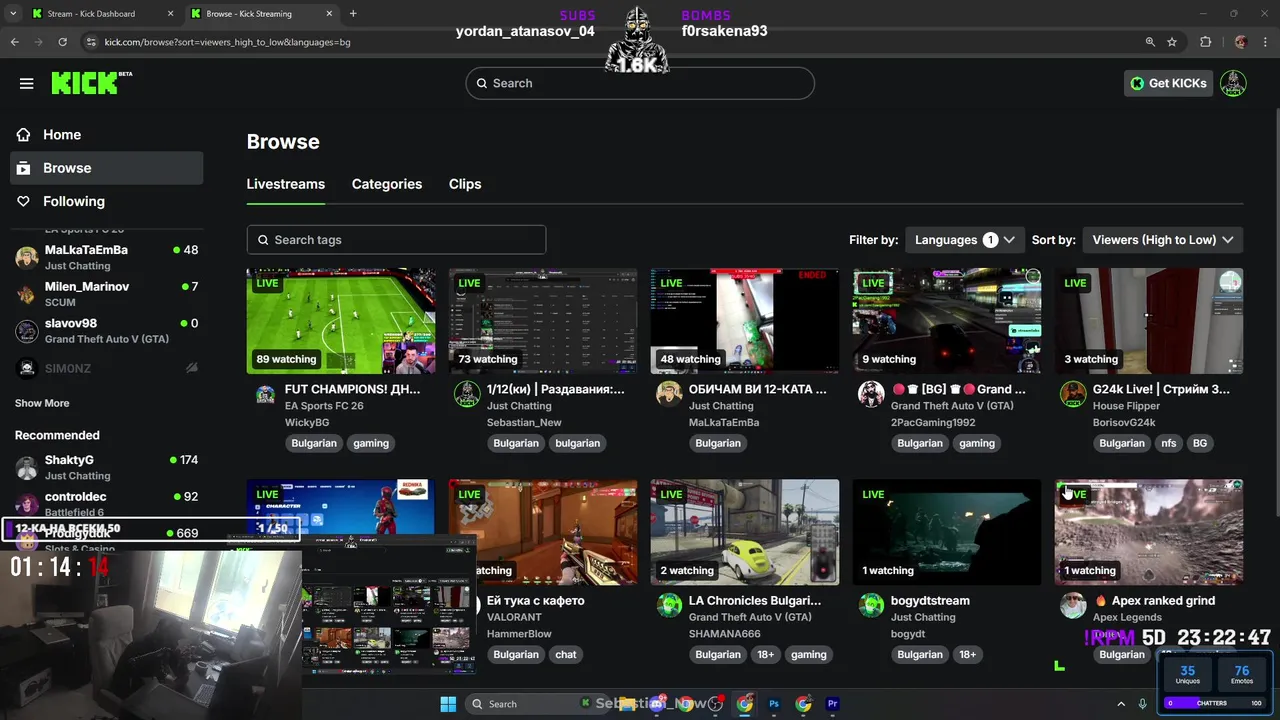This screenshot has width=1280, height=720.
Task: Reload the current page
Action: tap(62, 42)
